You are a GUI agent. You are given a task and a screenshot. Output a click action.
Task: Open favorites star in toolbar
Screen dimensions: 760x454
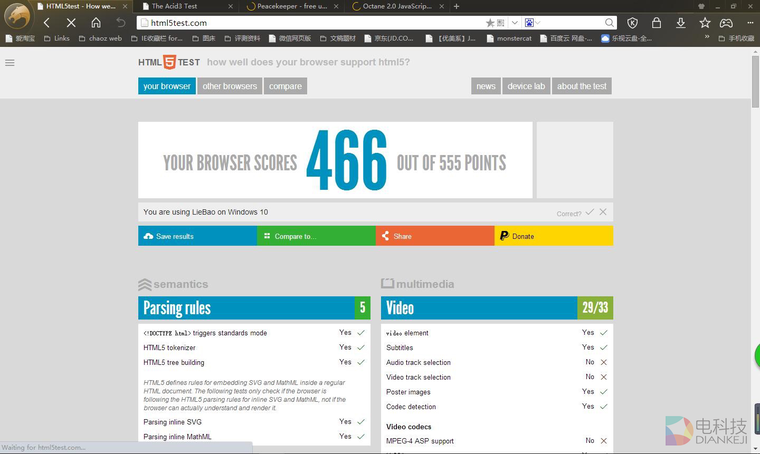(x=705, y=22)
